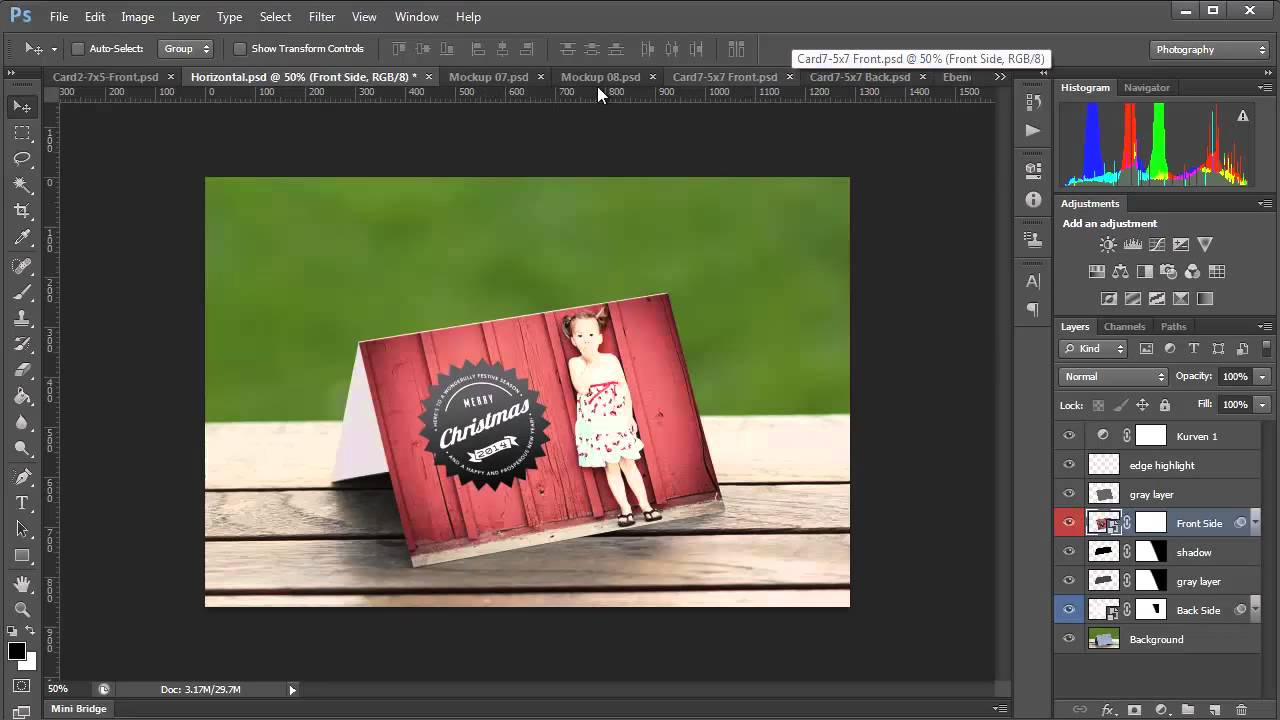1280x720 pixels.
Task: Open the Fill slider dropdown arrow
Action: pos(1263,405)
